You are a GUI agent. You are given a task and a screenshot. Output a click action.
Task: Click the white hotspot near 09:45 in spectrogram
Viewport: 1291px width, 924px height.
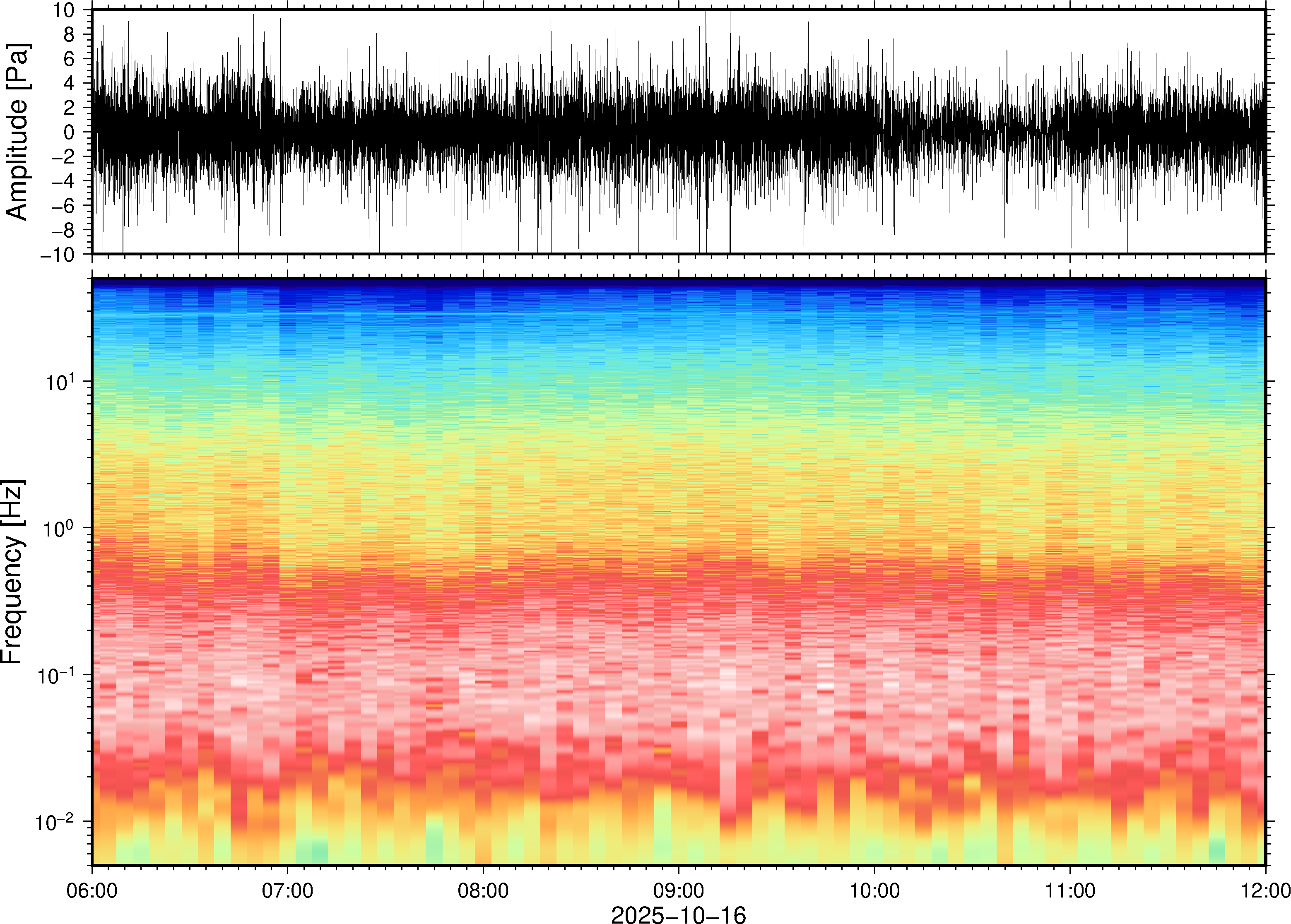826,687
